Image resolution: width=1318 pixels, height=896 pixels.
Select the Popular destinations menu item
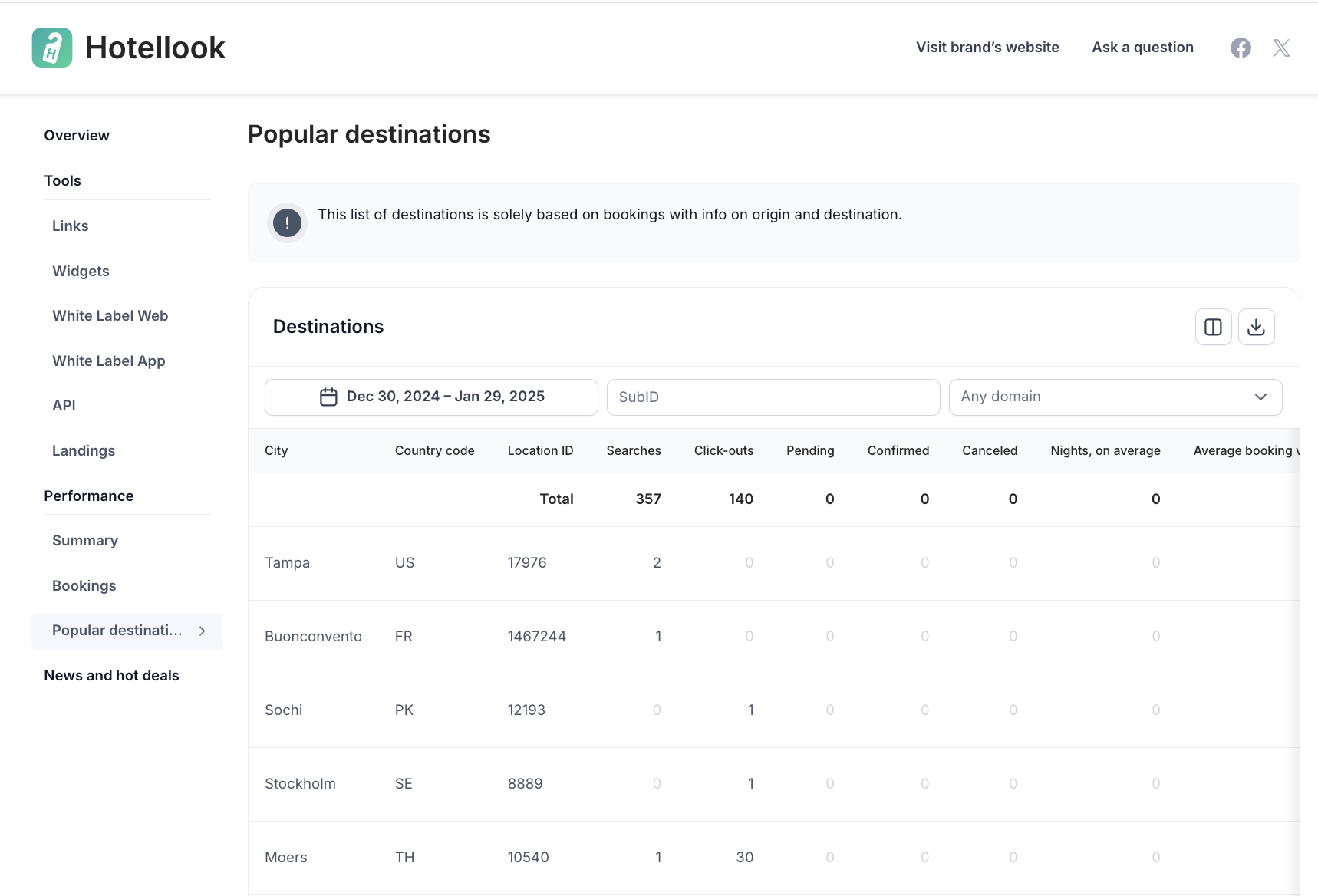point(127,631)
